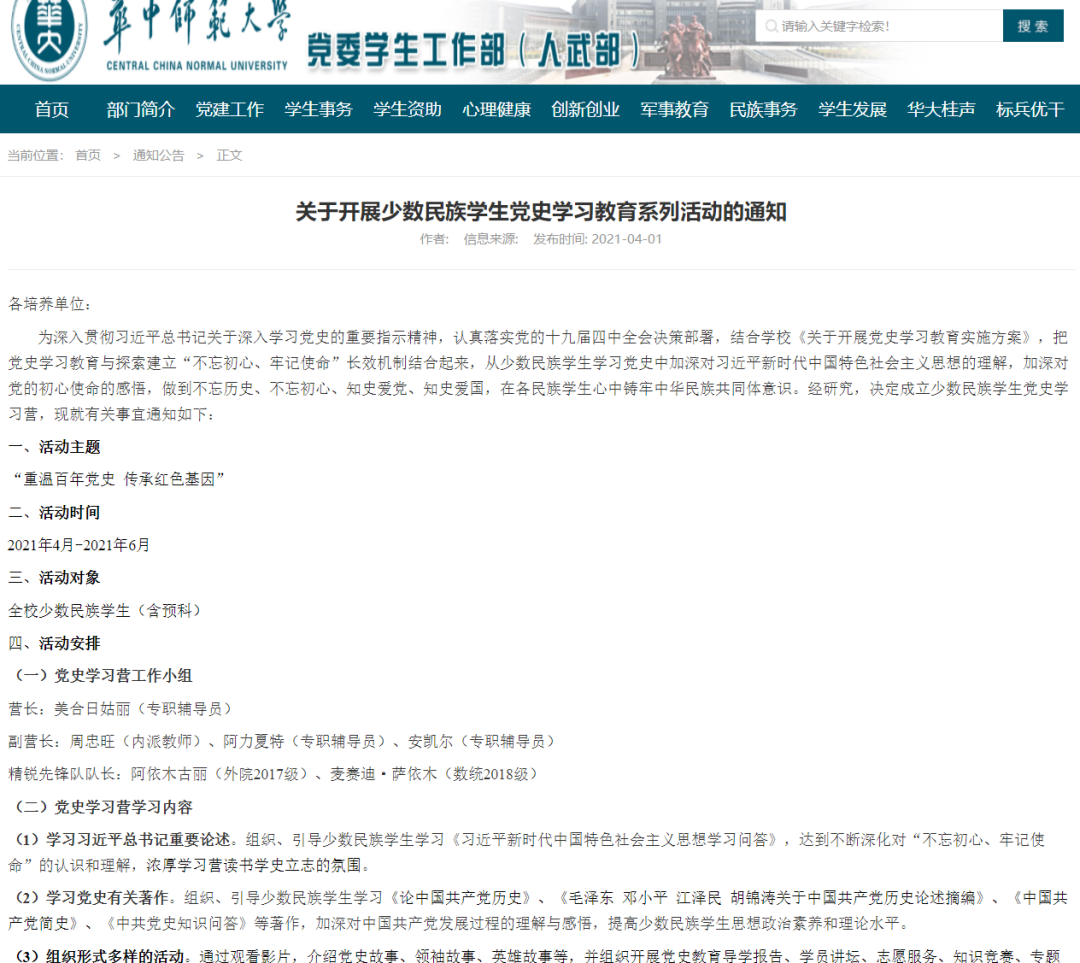
Task: Click the Central China Normal University calligraphy logo
Action: (x=195, y=35)
